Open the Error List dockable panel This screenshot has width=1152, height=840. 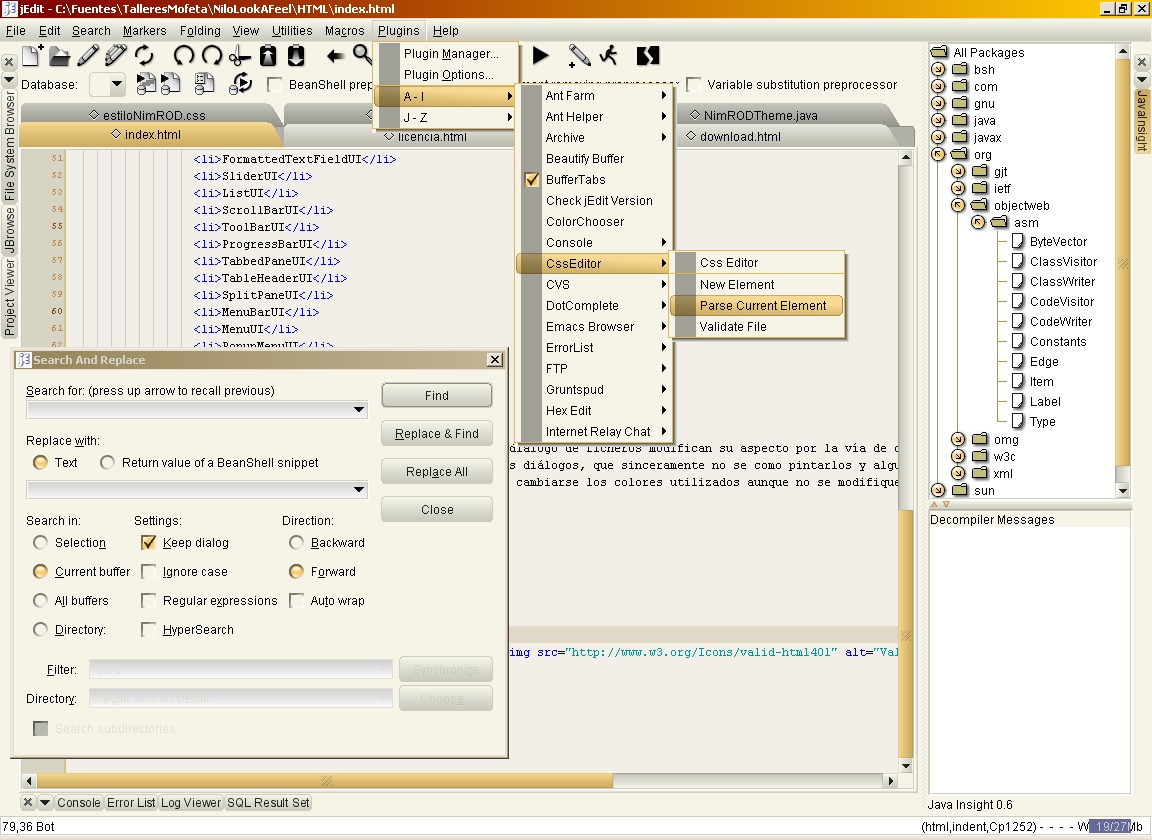click(131, 803)
